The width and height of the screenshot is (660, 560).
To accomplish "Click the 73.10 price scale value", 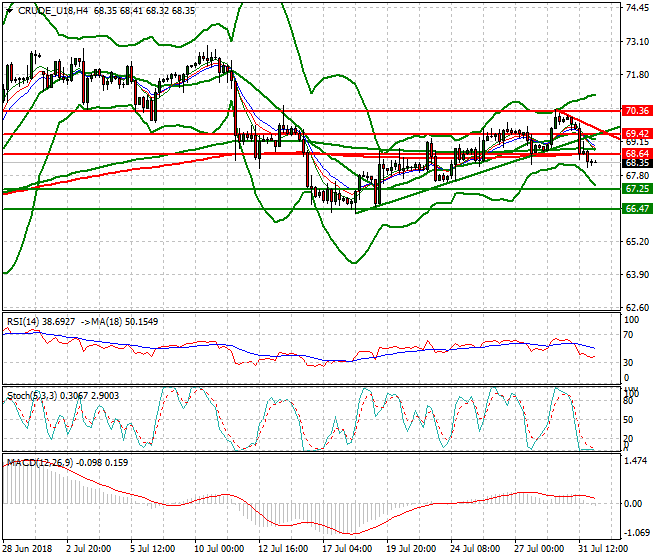I will pyautogui.click(x=637, y=42).
